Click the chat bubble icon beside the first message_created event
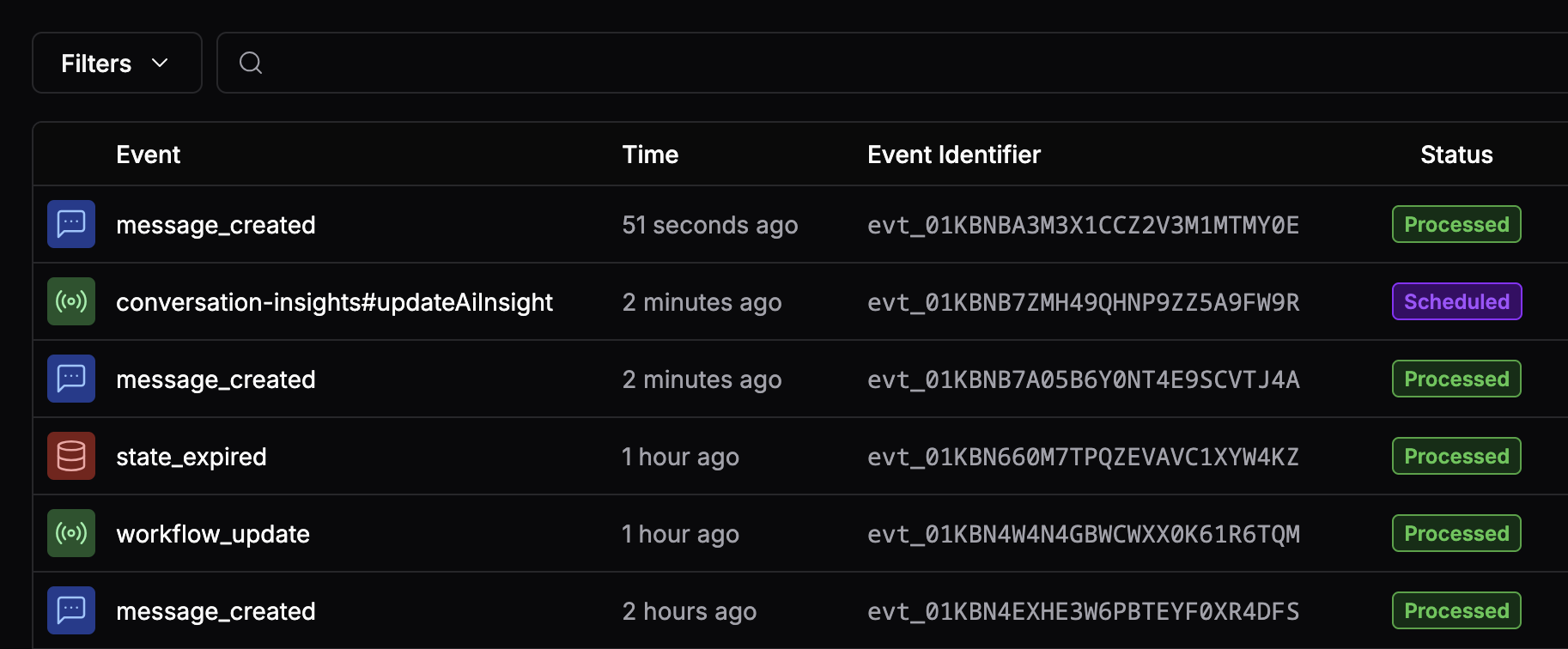Viewport: 1568px width, 649px height. [71, 224]
